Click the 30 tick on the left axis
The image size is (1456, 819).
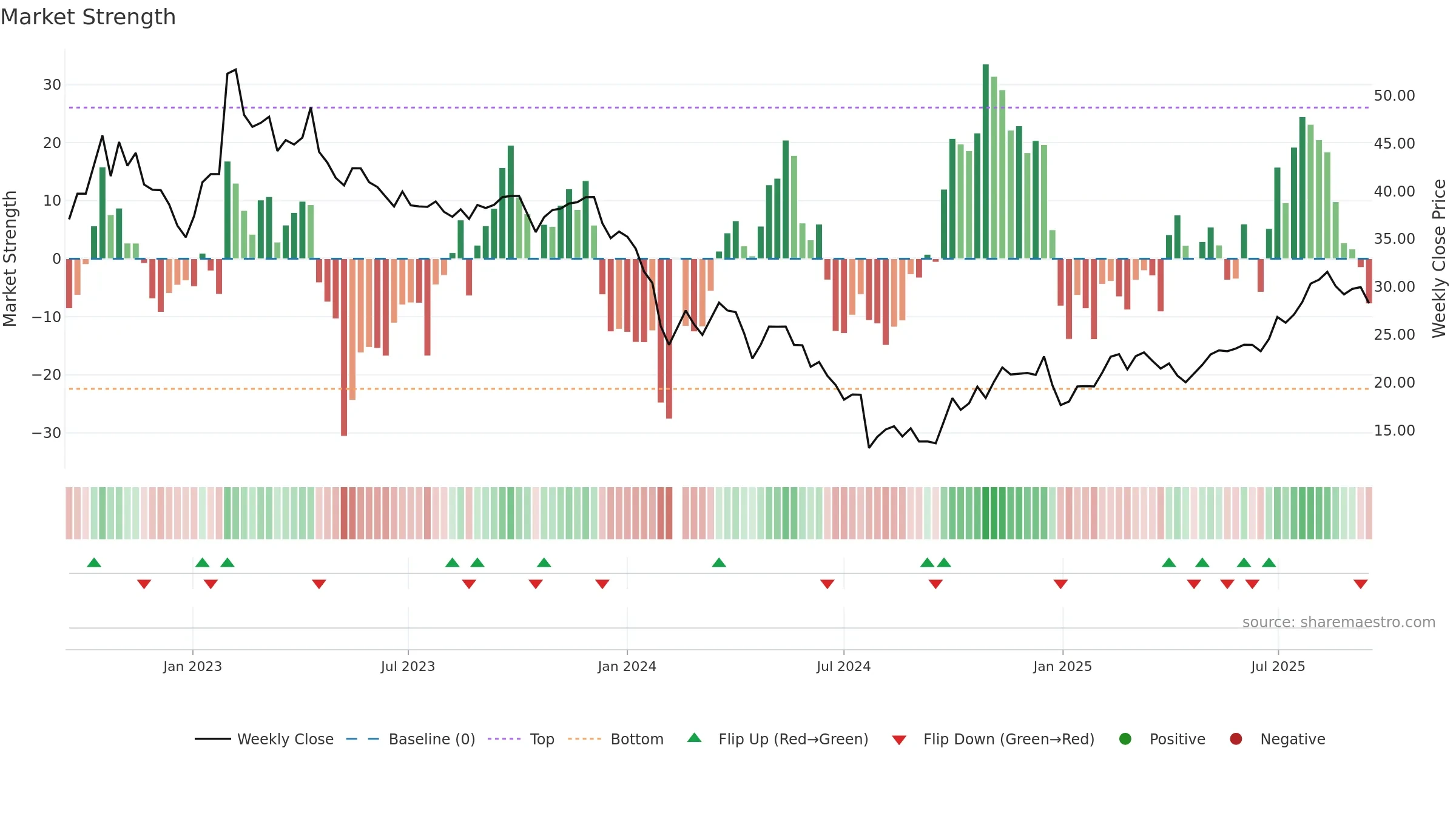point(52,84)
